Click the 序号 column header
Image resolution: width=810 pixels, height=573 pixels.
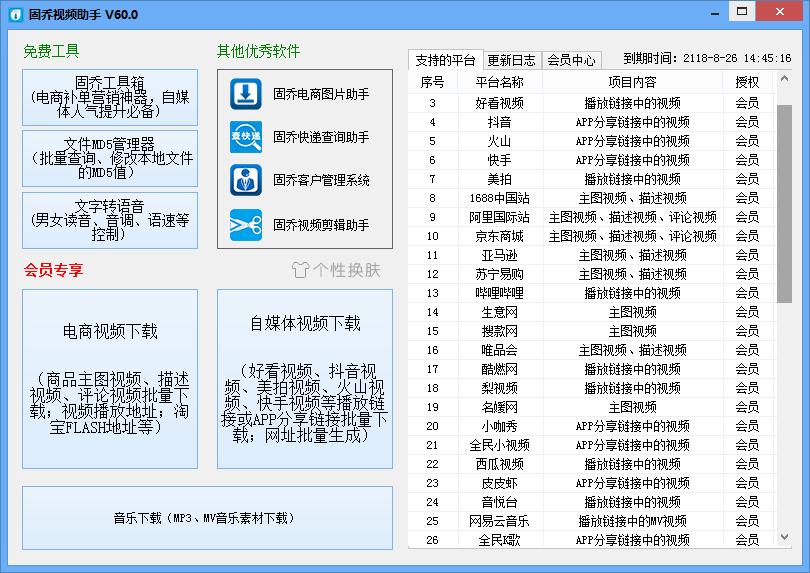pos(432,82)
